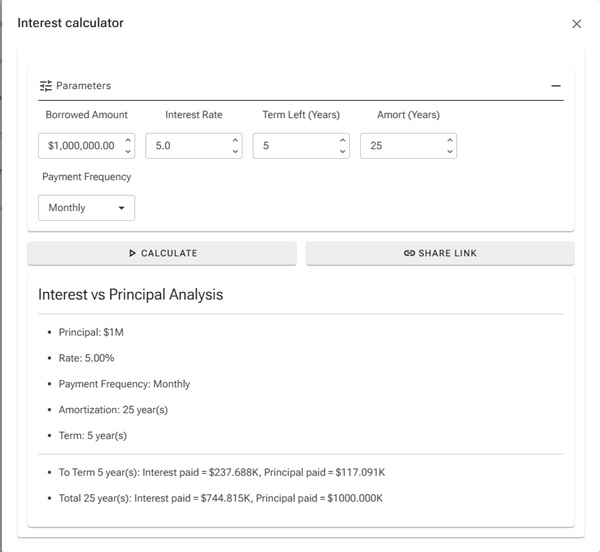
Task: Click the Share Link button
Action: 440,253
